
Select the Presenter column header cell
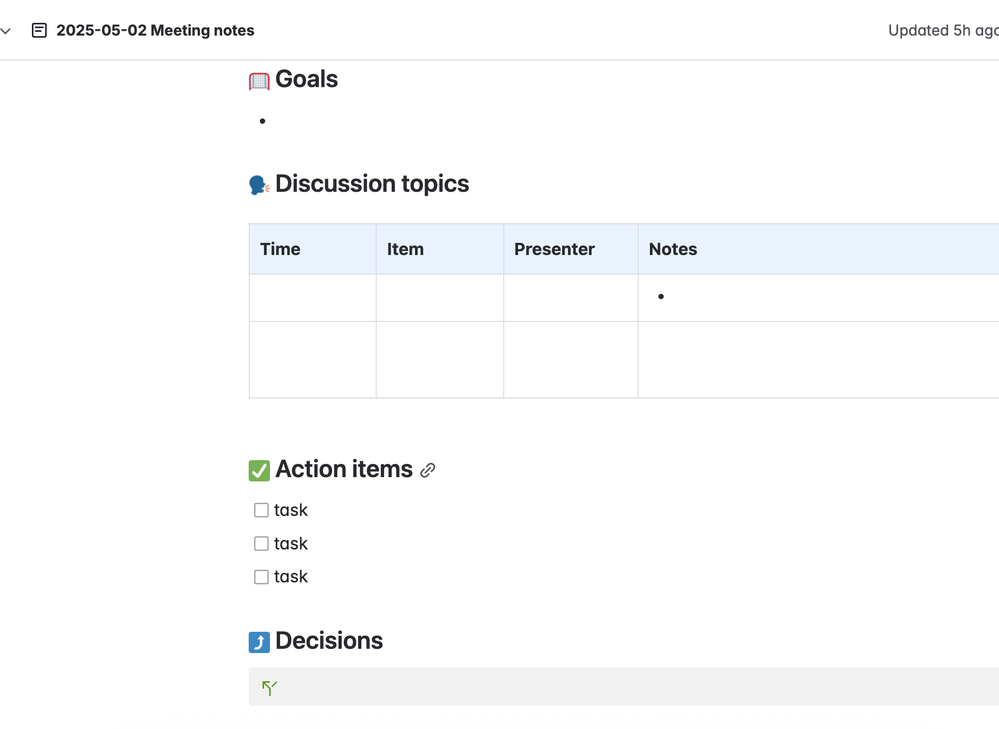tap(570, 249)
